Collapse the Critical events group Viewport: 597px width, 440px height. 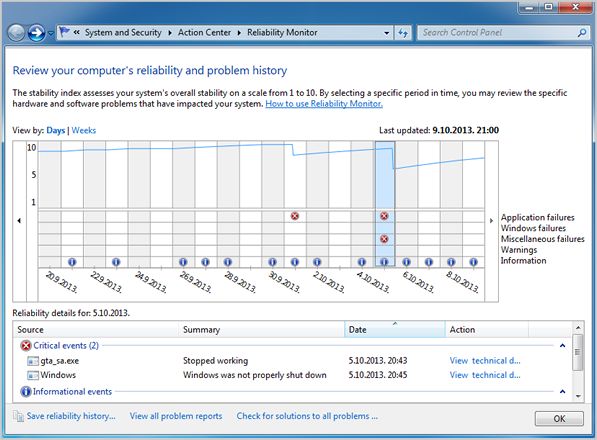coord(562,346)
